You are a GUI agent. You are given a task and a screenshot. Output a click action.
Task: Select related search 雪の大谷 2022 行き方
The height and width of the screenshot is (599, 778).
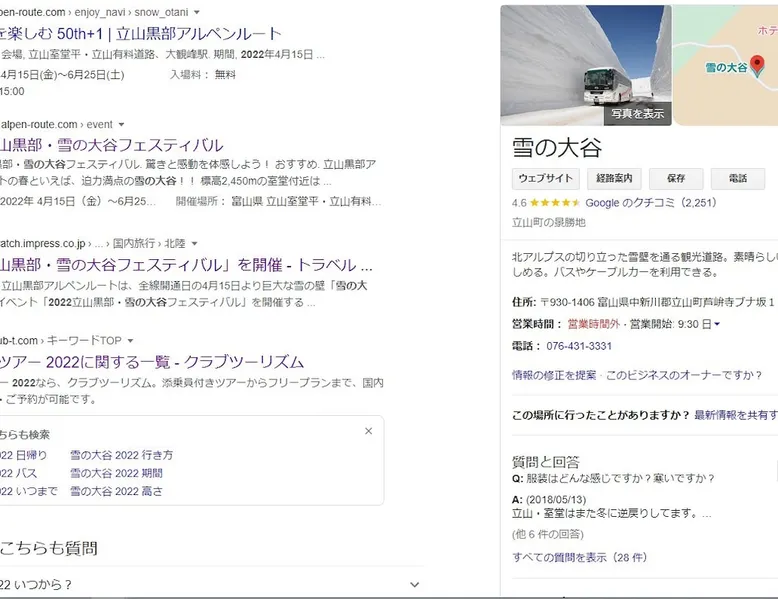click(121, 454)
